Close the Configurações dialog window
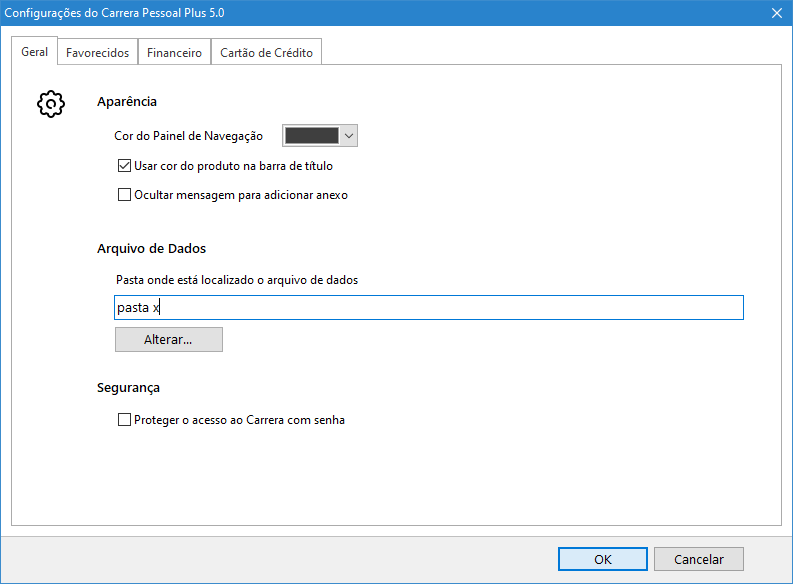This screenshot has height=584, width=793. coord(776,12)
